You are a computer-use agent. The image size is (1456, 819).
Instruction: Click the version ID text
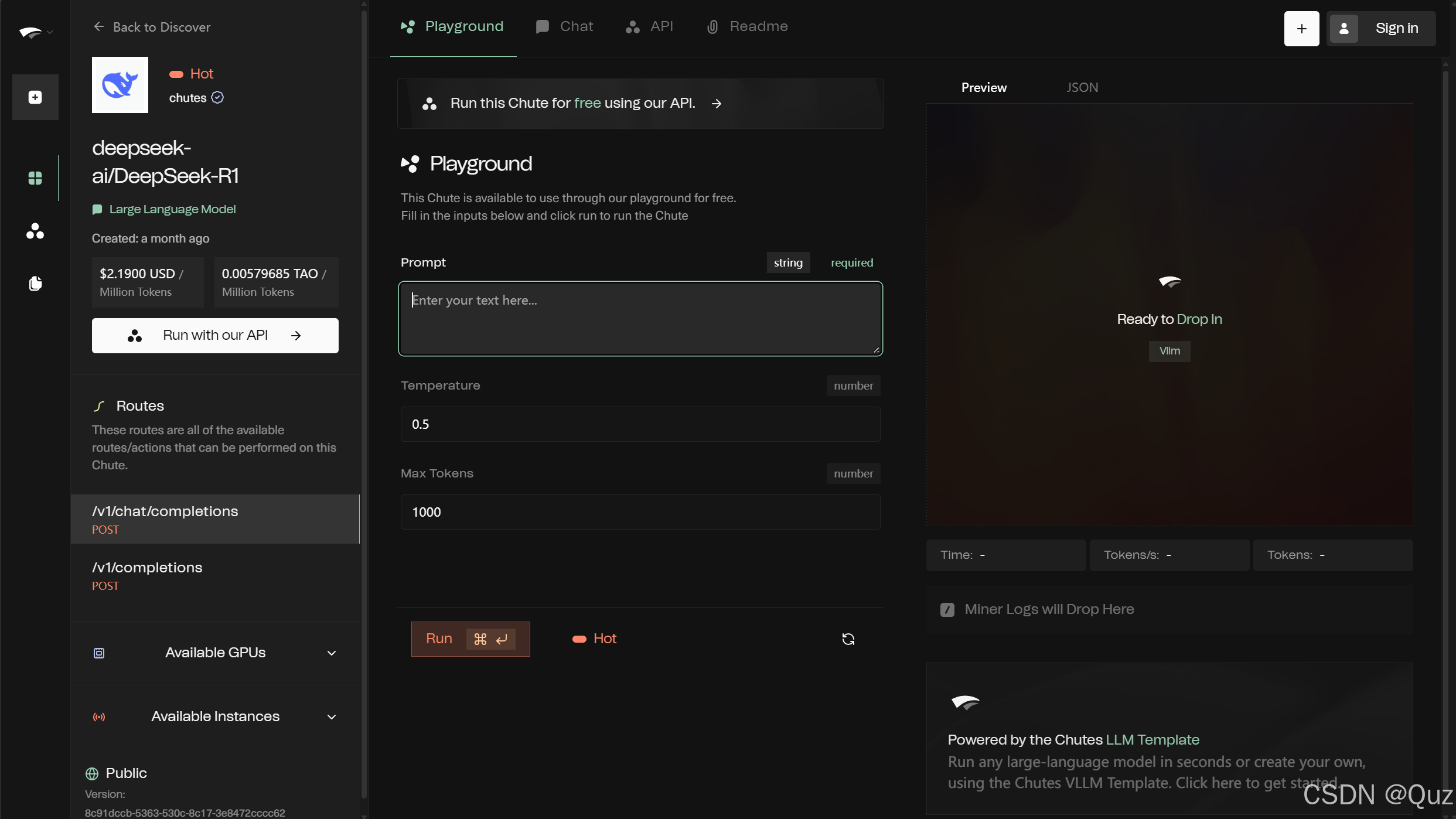coord(185,813)
